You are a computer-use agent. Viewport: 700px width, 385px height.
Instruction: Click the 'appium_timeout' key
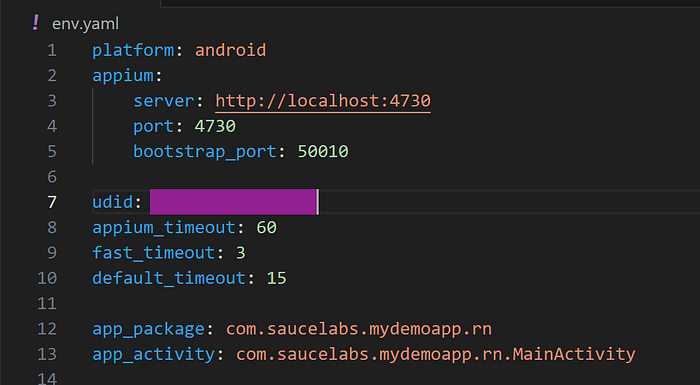[x=164, y=228]
